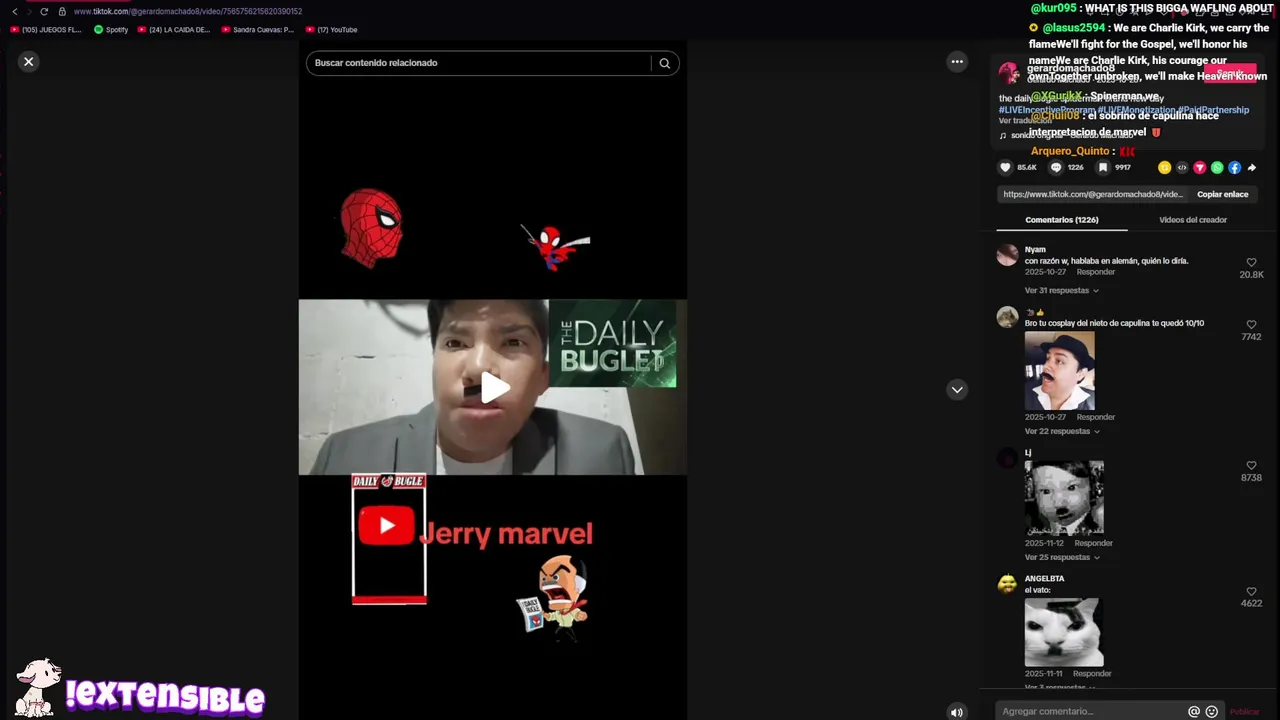Click the search magnifier icon
1280x720 pixels.
pyautogui.click(x=664, y=63)
